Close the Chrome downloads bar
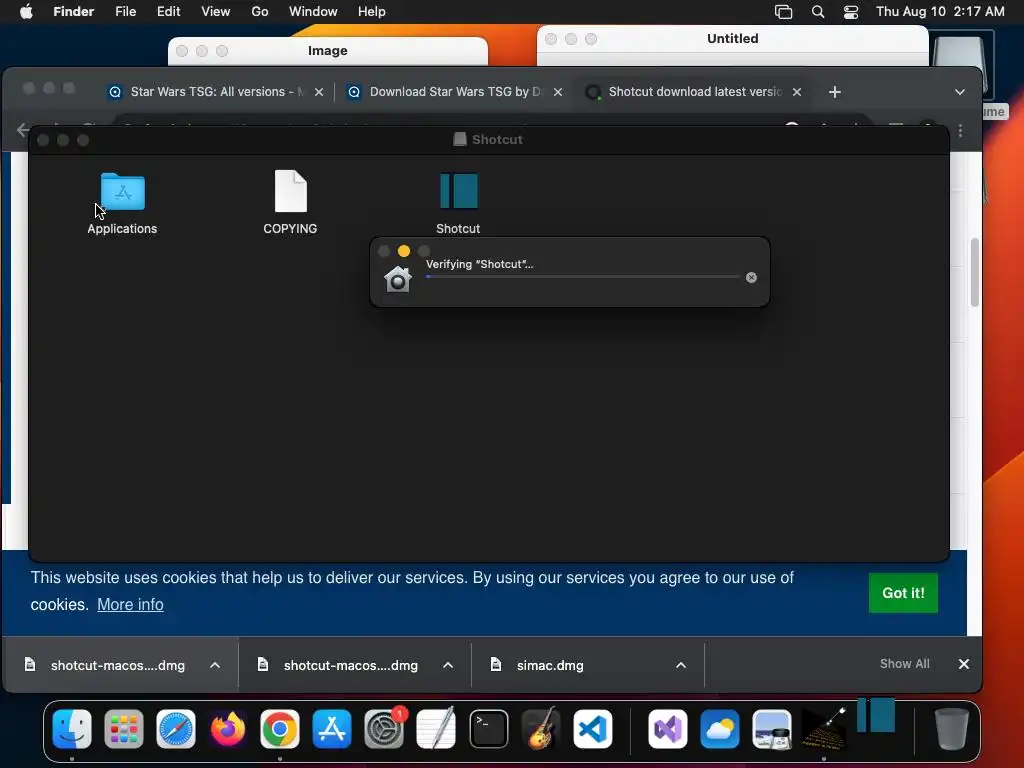This screenshot has height=768, width=1024. [964, 664]
